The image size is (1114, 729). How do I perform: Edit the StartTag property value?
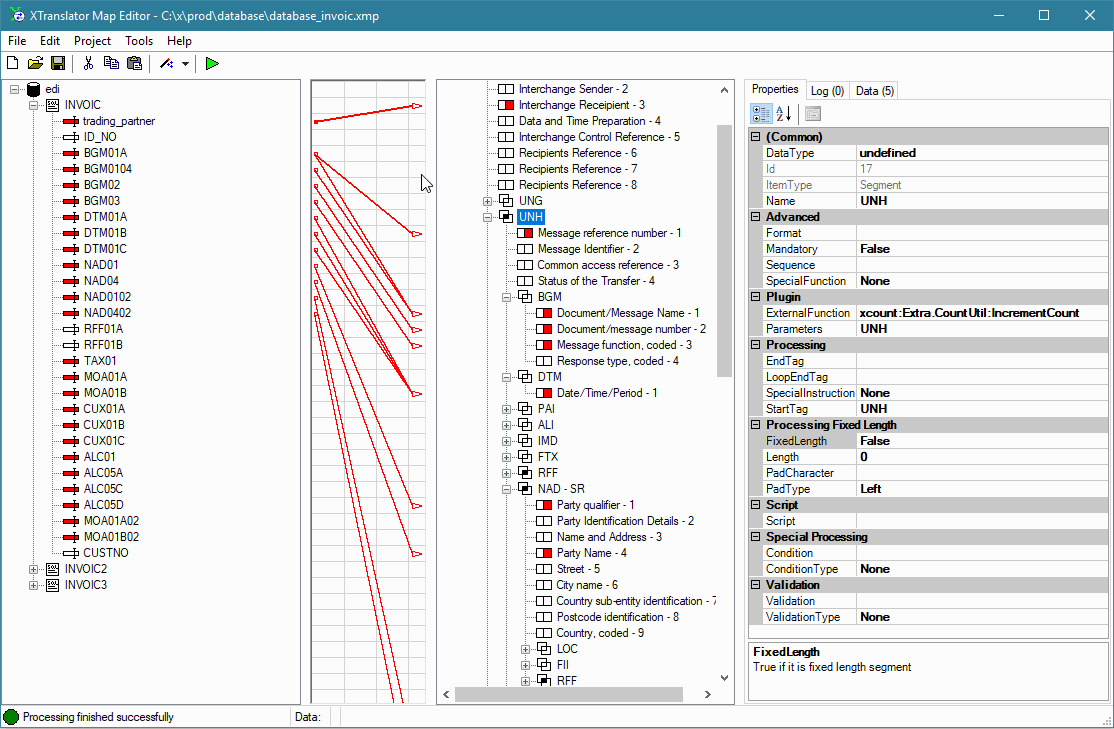(982, 409)
